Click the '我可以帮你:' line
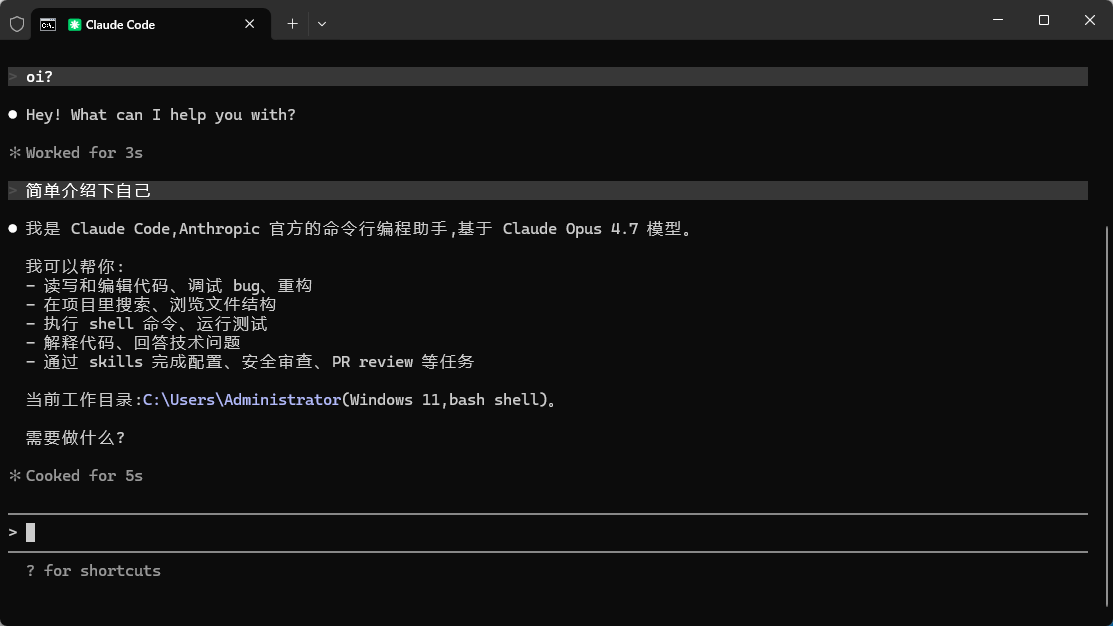Image resolution: width=1113 pixels, height=626 pixels. (x=75, y=266)
